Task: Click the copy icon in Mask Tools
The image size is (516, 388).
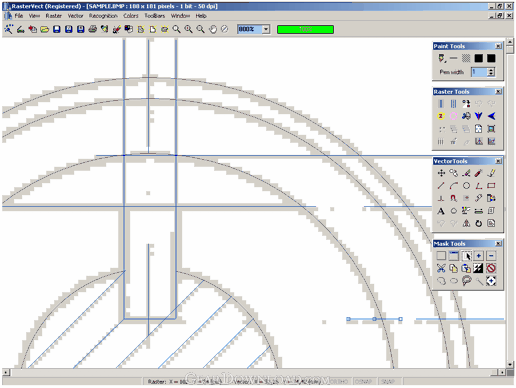Action: coord(453,268)
